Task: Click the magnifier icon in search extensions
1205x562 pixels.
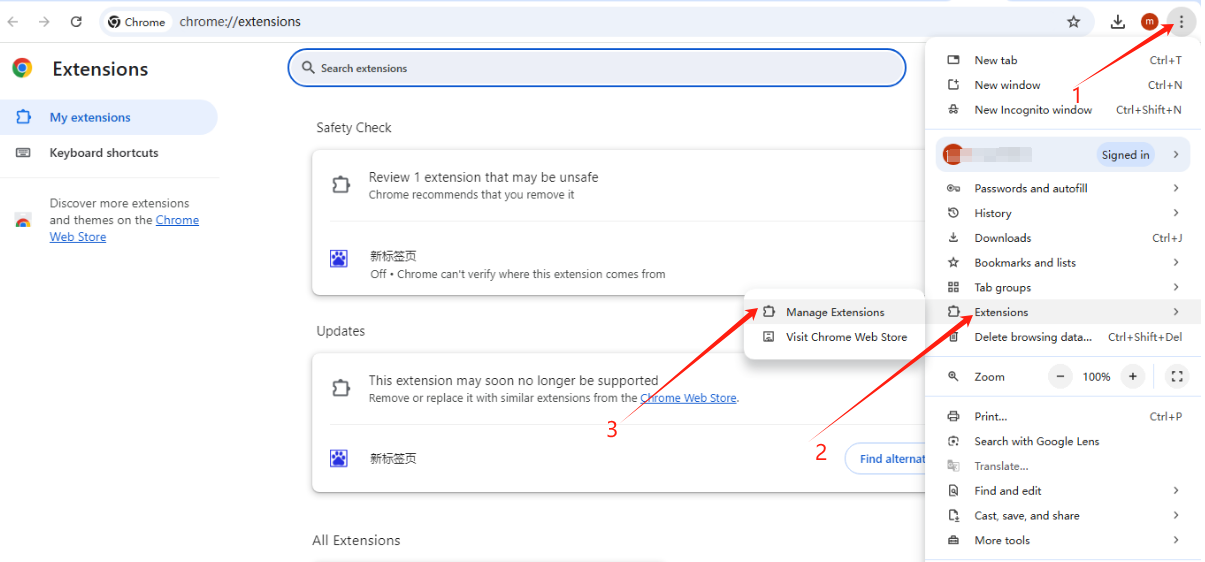Action: 308,68
